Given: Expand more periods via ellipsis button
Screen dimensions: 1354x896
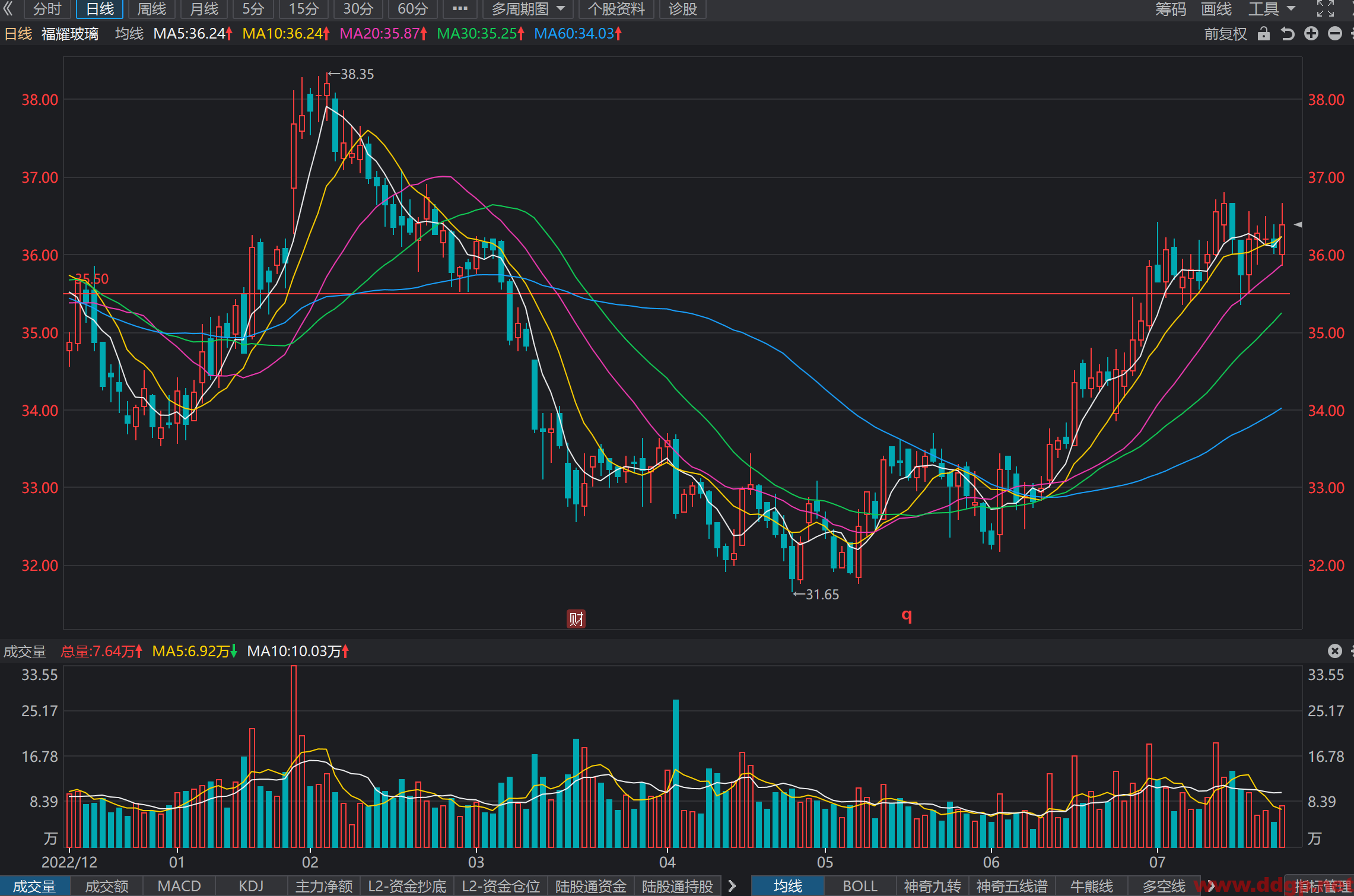Looking at the screenshot, I should tap(460, 9).
